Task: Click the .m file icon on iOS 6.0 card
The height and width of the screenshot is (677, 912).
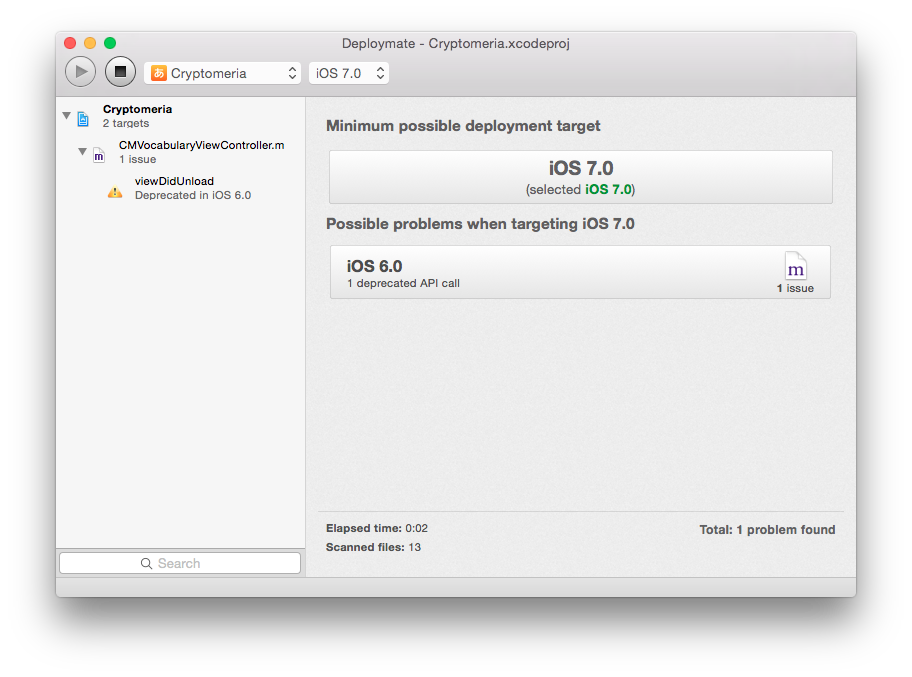Action: point(795,267)
